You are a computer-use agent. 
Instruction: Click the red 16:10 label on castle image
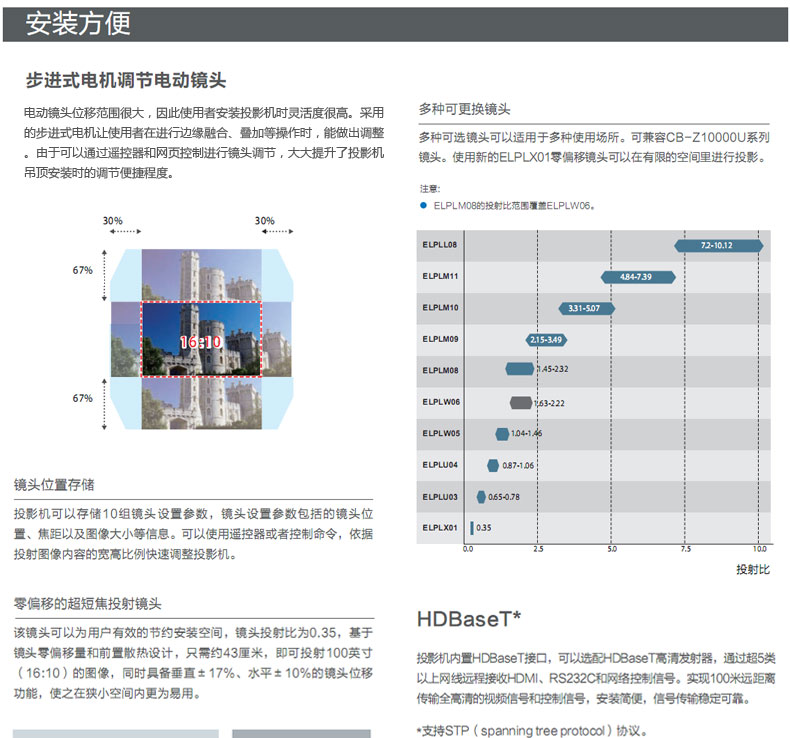click(200, 342)
